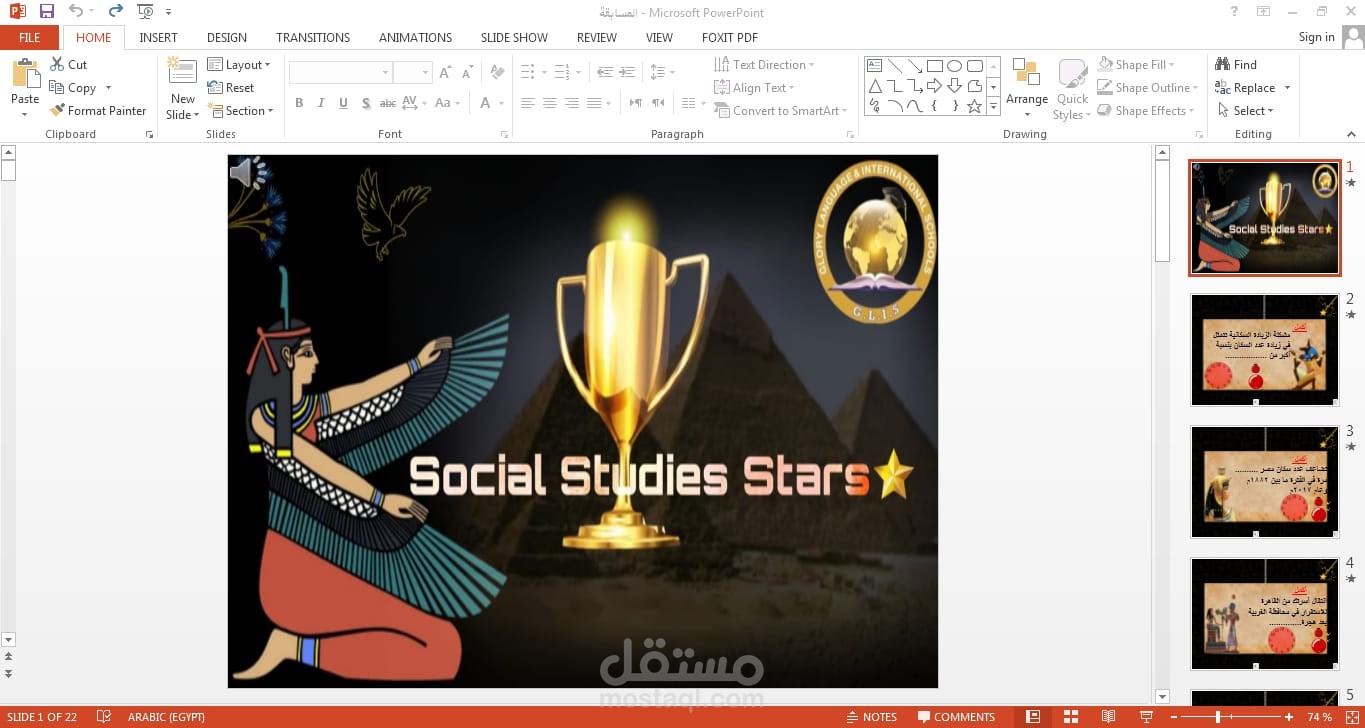Undo the last action

point(76,12)
